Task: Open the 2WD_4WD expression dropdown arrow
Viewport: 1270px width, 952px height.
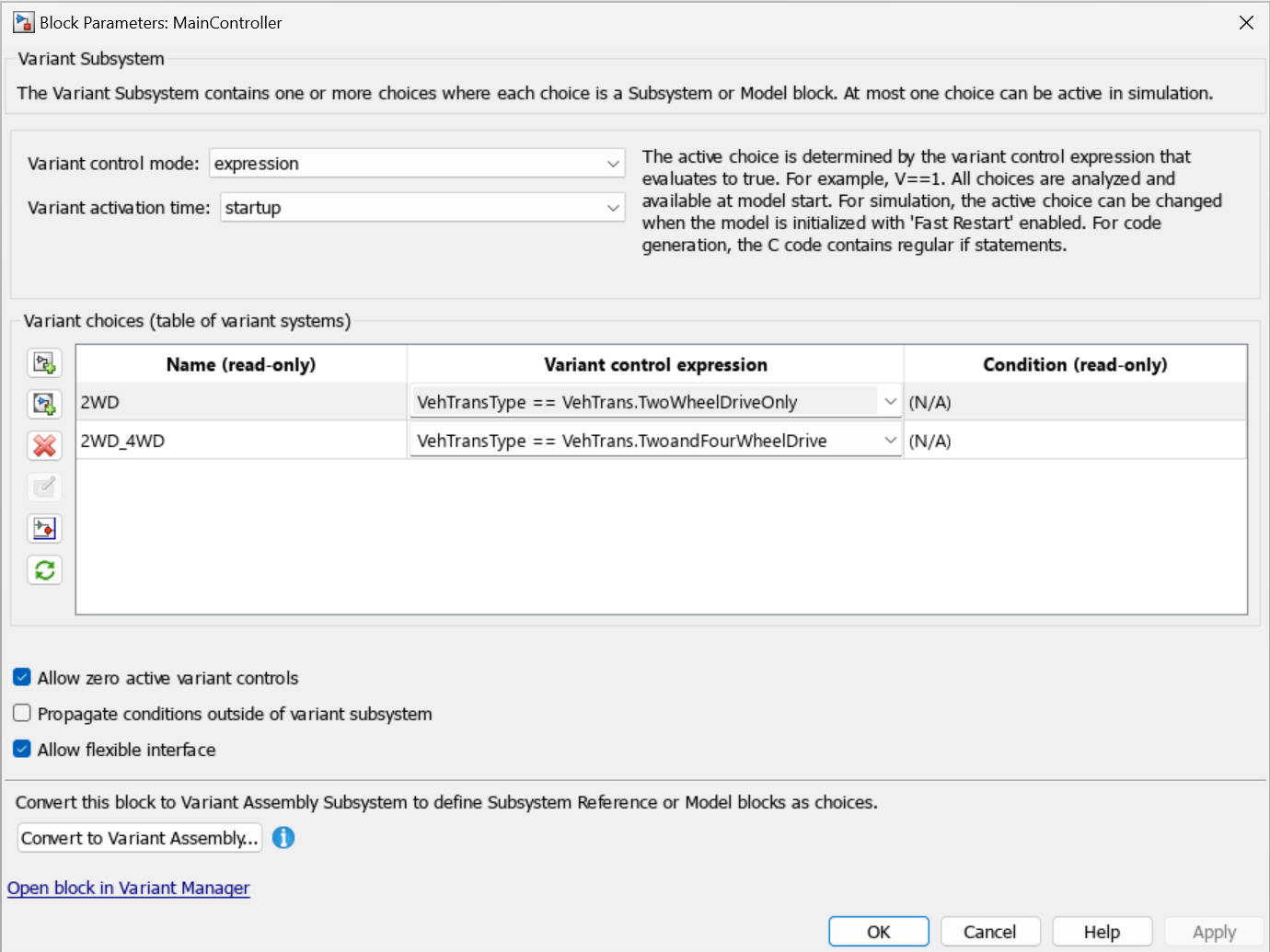Action: [x=890, y=441]
